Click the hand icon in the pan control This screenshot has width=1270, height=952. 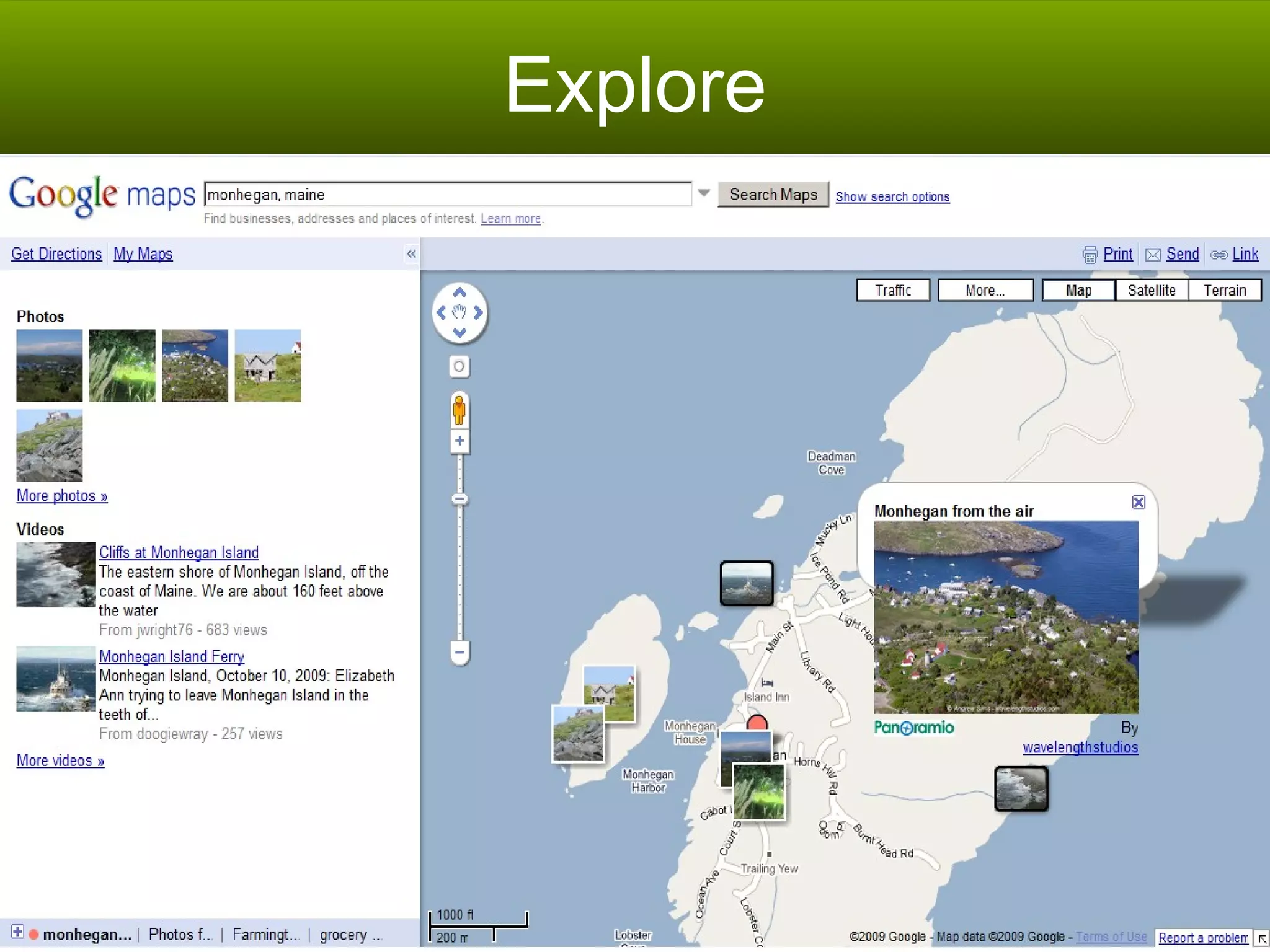(x=460, y=312)
